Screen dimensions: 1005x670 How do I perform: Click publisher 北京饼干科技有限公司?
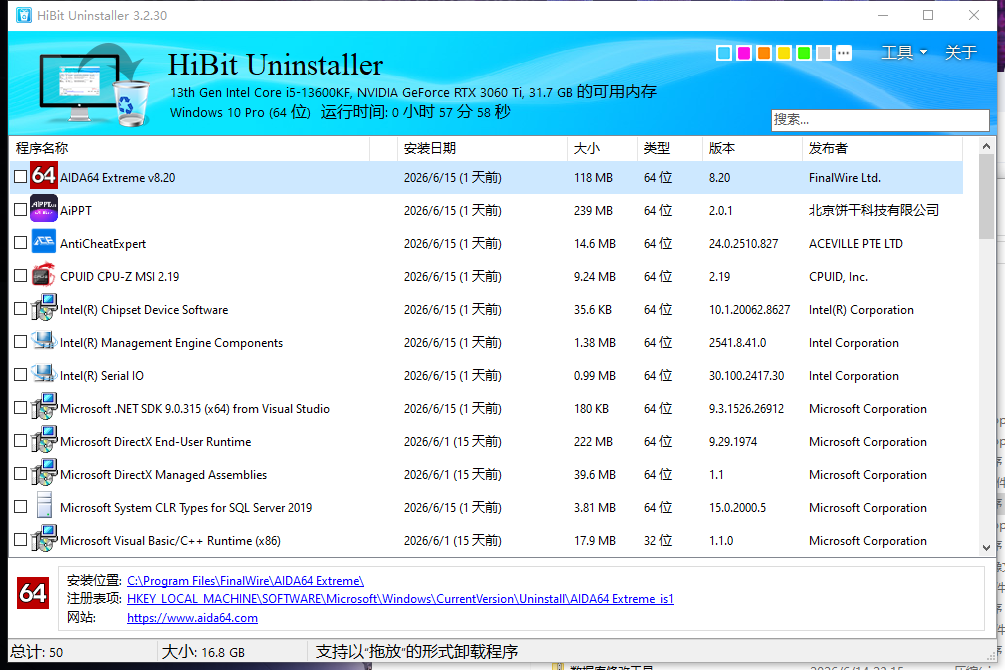pos(874,210)
